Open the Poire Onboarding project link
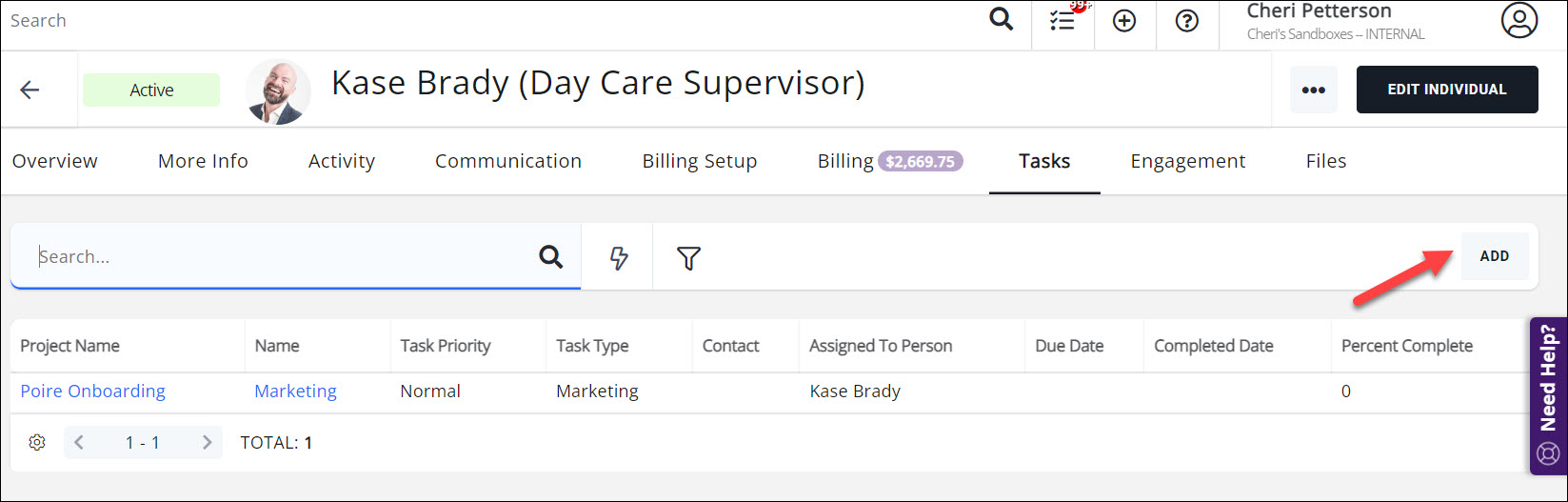Screen dimensions: 1568x502 pos(92,391)
